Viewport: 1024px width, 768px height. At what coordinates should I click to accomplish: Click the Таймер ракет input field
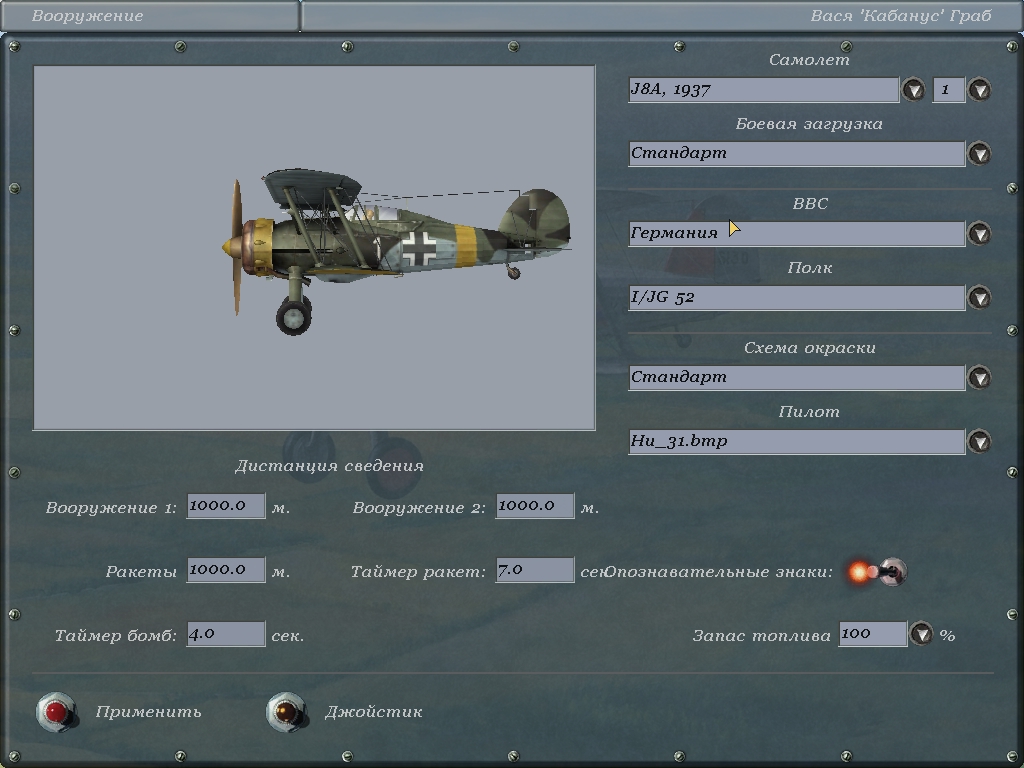(535, 570)
